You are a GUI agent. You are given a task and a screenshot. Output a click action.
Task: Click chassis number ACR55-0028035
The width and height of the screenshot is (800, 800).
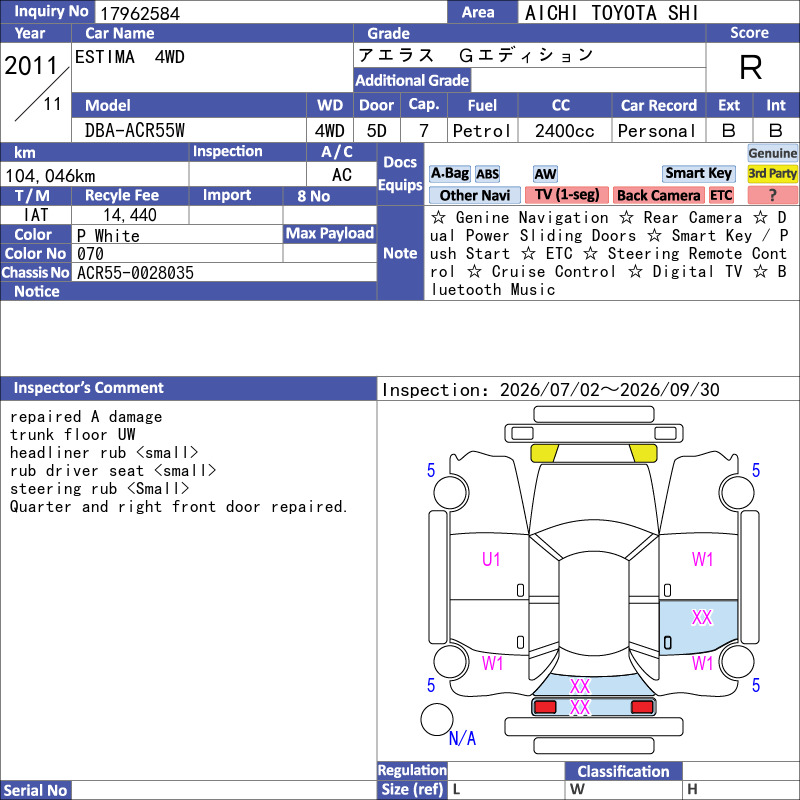[x=135, y=273]
